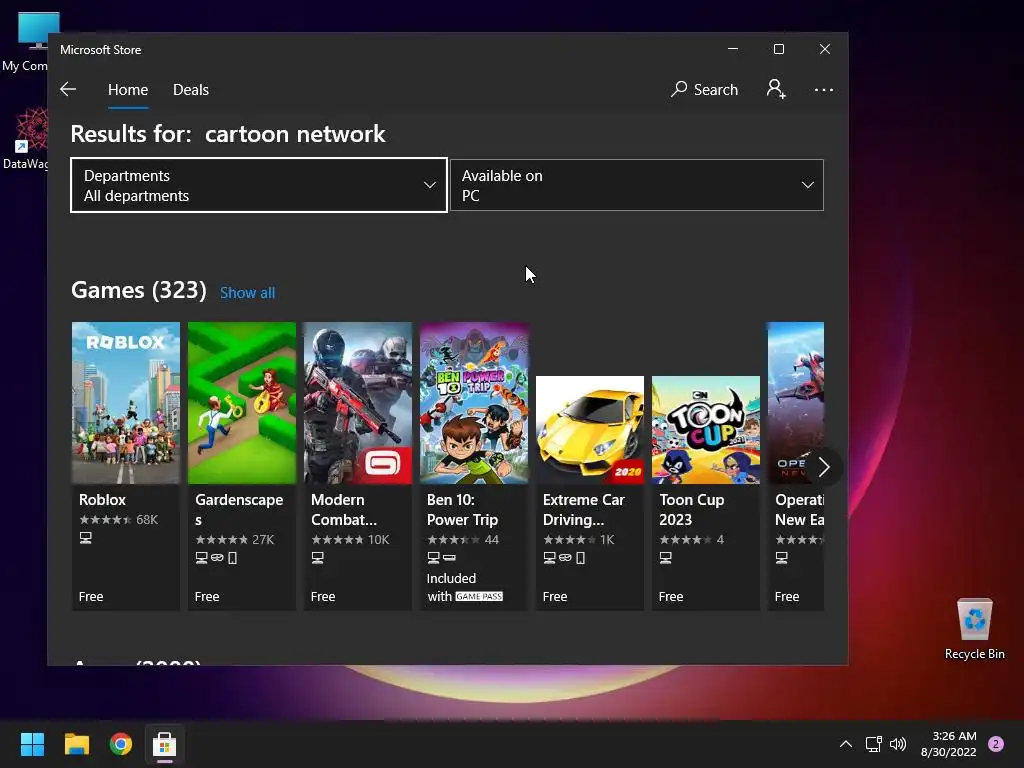This screenshot has height=768, width=1024.
Task: Open Ben 10: Power Trip artwork
Action: 474,403
